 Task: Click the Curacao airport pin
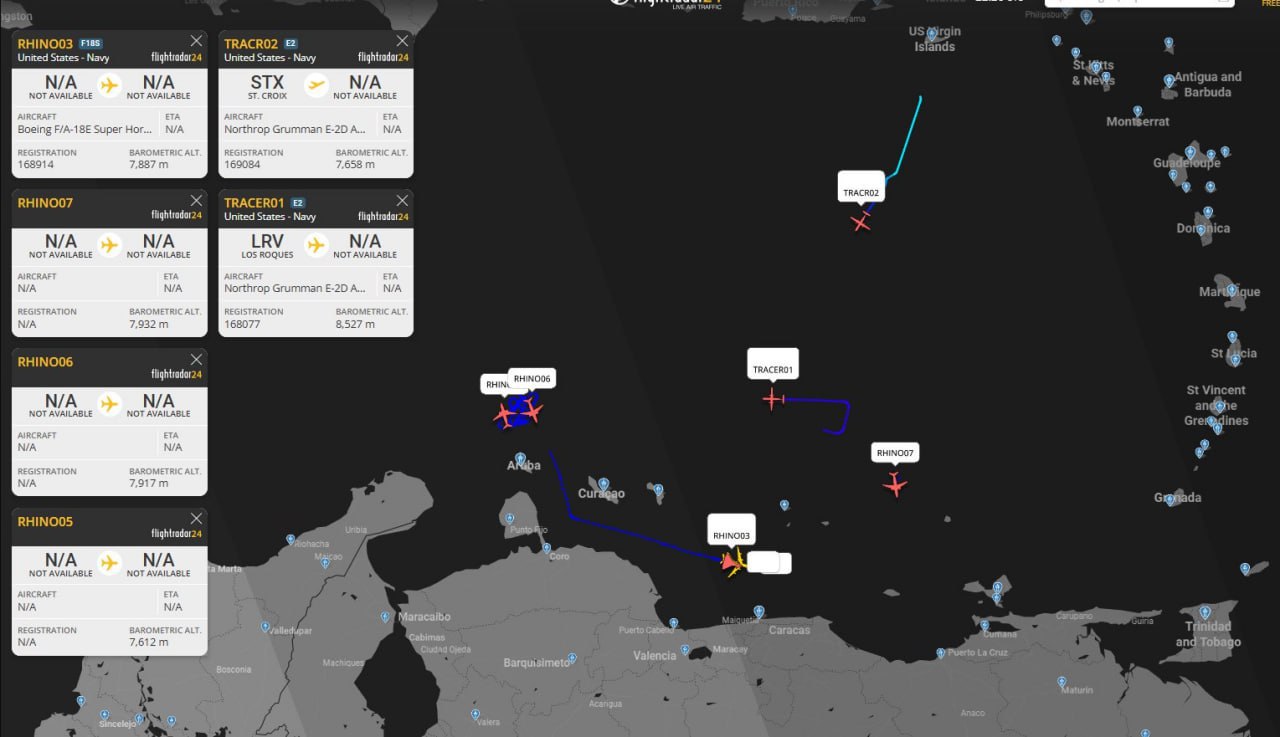coord(605,485)
